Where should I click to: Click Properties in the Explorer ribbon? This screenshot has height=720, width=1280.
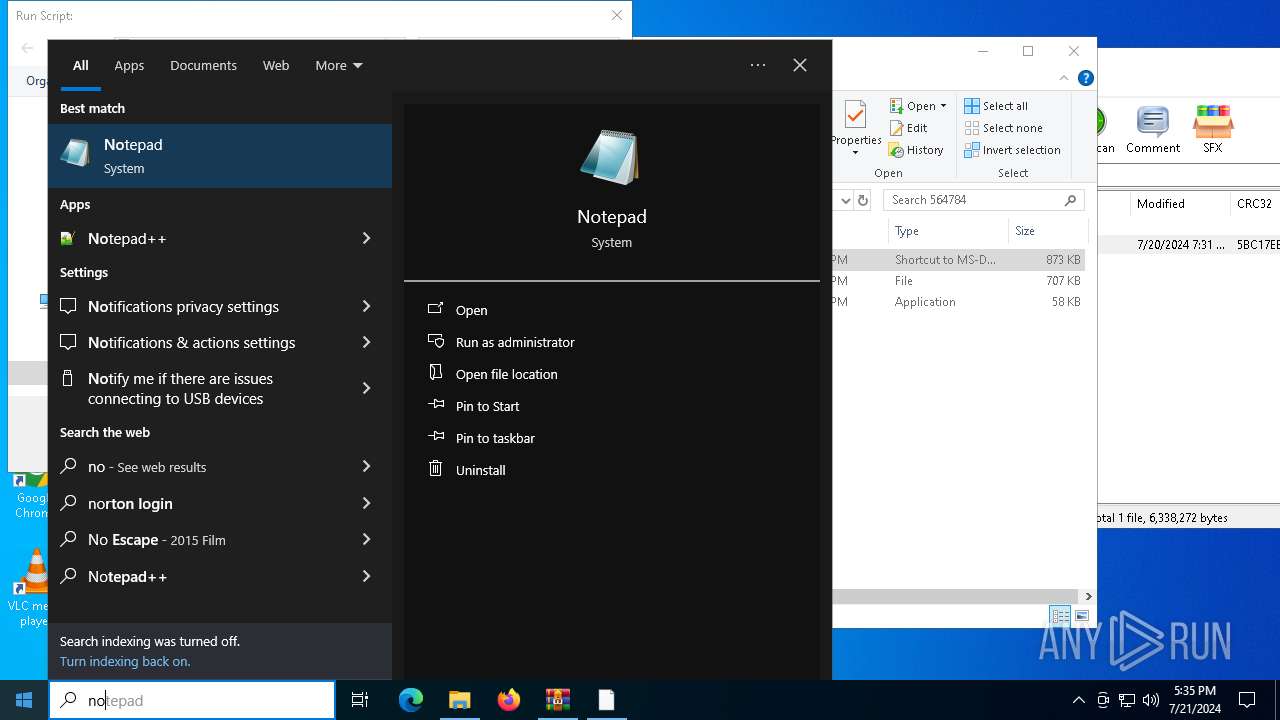point(856,127)
